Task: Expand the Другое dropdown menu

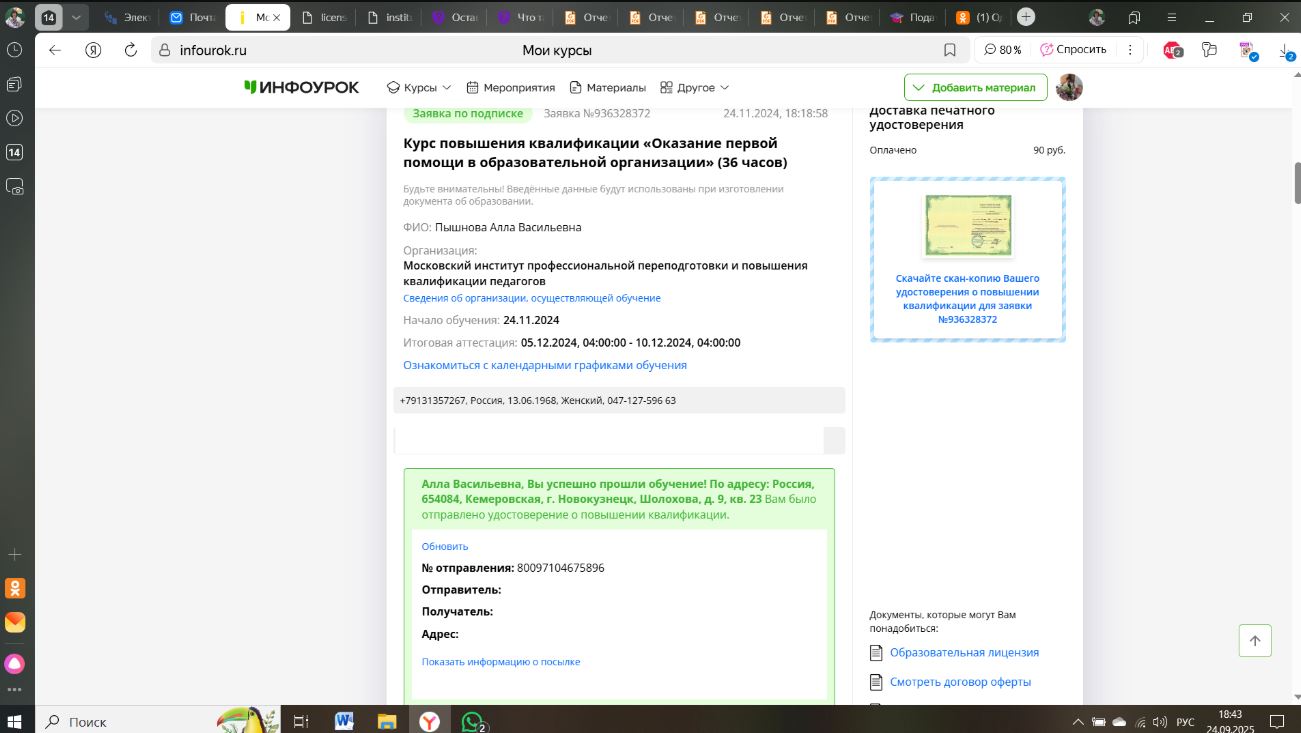Action: pyautogui.click(x=695, y=88)
